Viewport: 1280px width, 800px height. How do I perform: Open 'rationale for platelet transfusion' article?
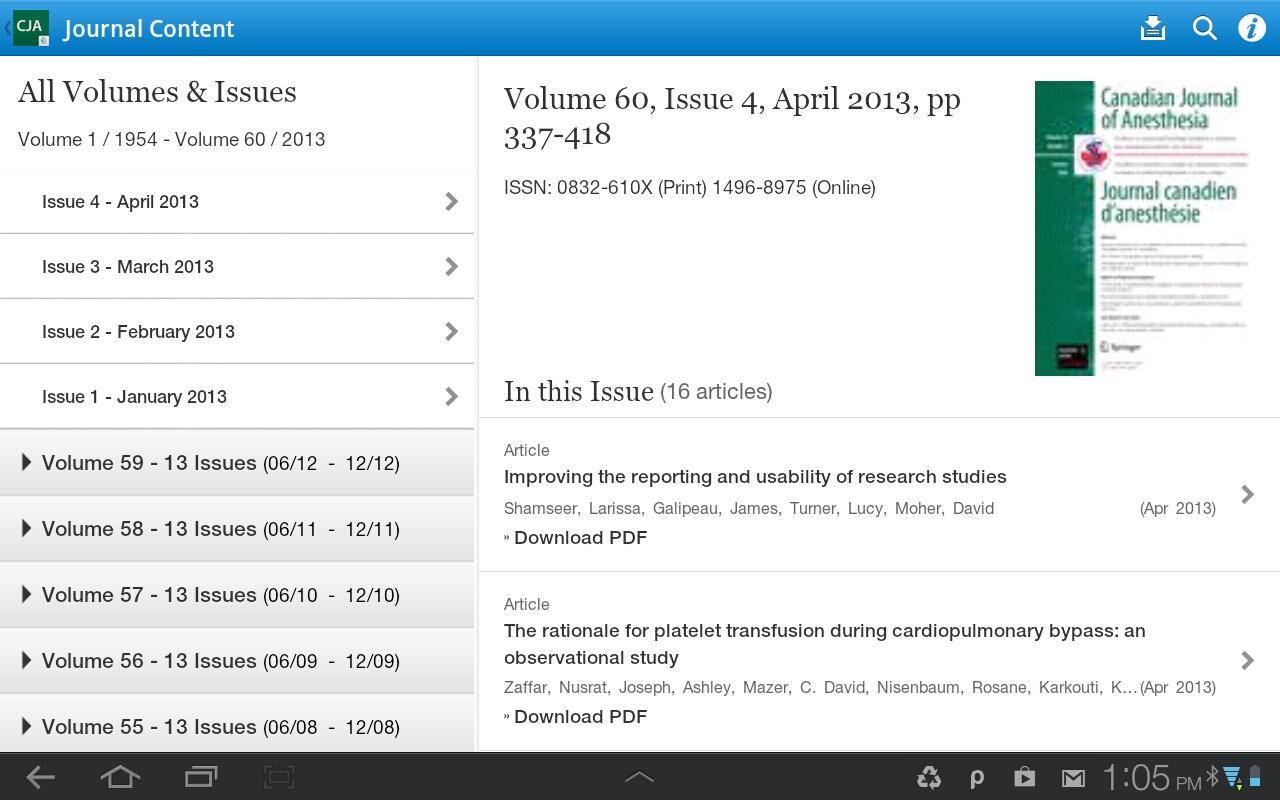pos(825,644)
